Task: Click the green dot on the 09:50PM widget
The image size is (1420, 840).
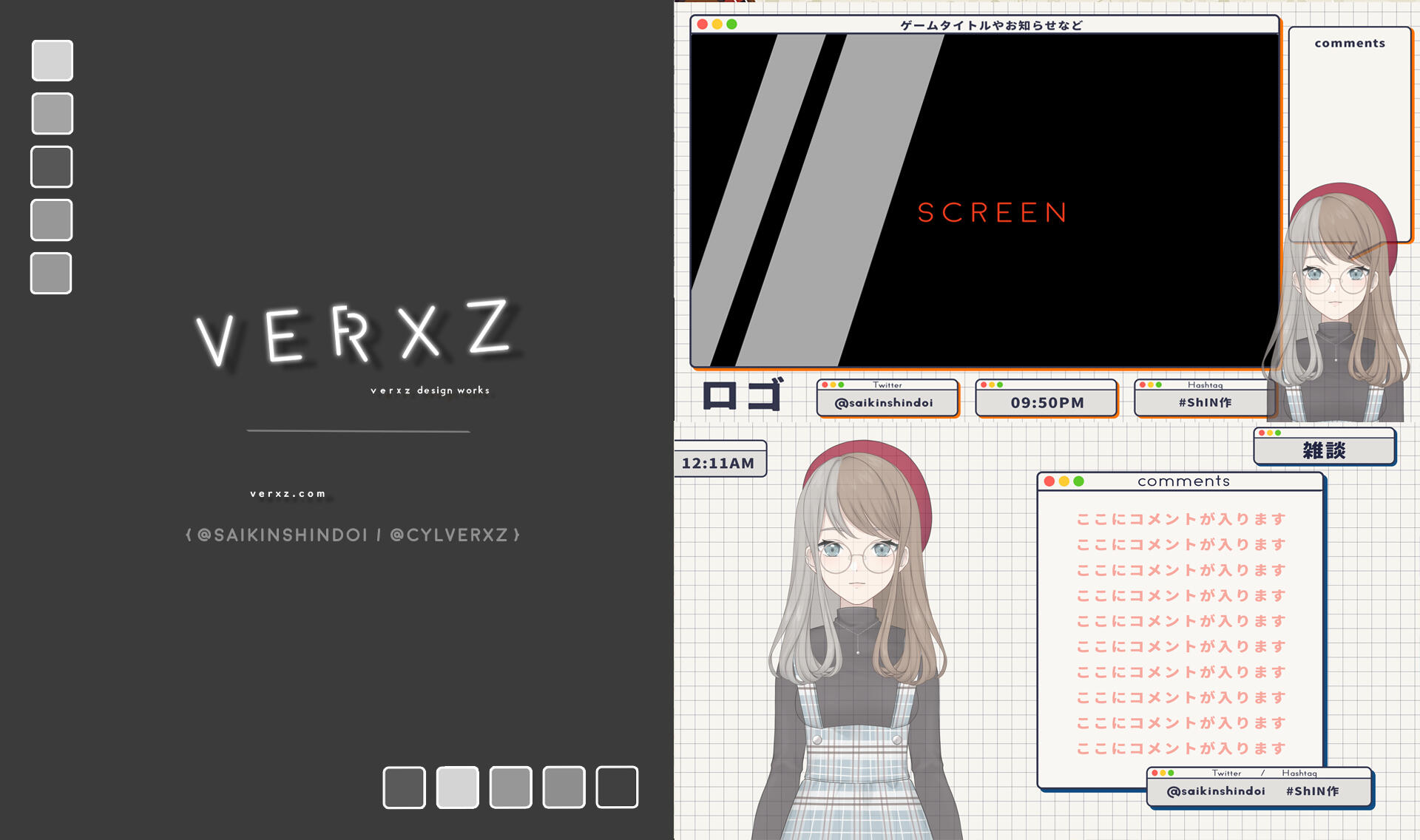Action: 1000,385
